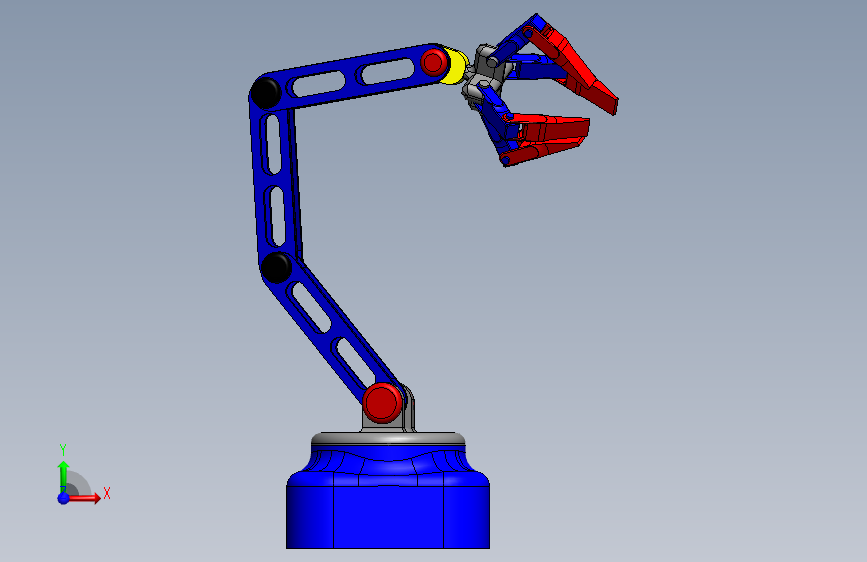The width and height of the screenshot is (867, 562).
Task: Select the yellow wrist cylinder on the arm
Action: tap(457, 66)
